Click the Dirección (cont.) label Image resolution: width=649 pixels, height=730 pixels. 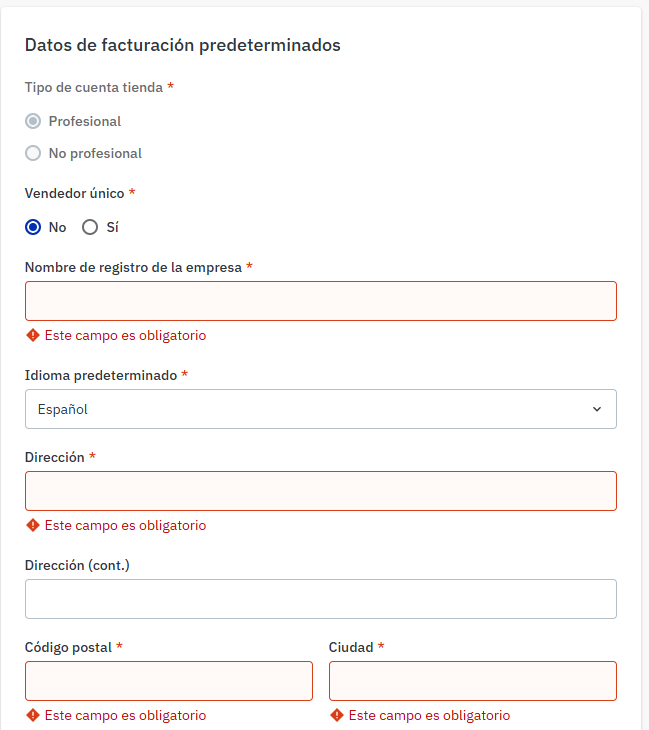77,565
